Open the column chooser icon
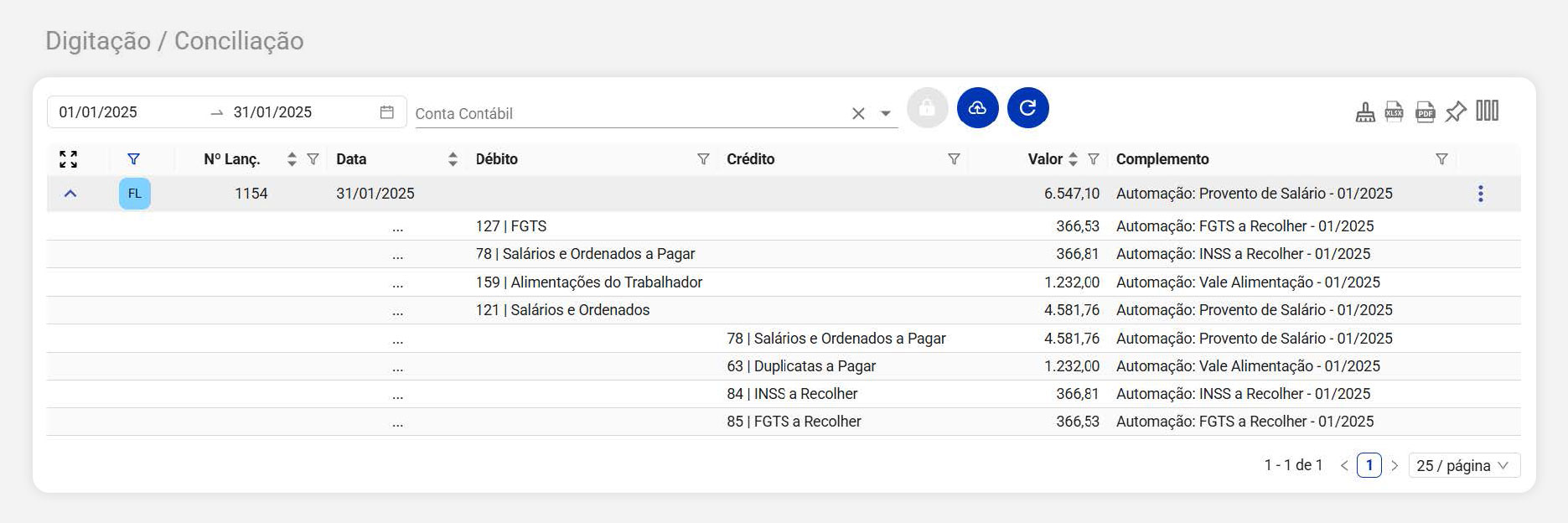This screenshot has width=1568, height=523. coord(1487,111)
